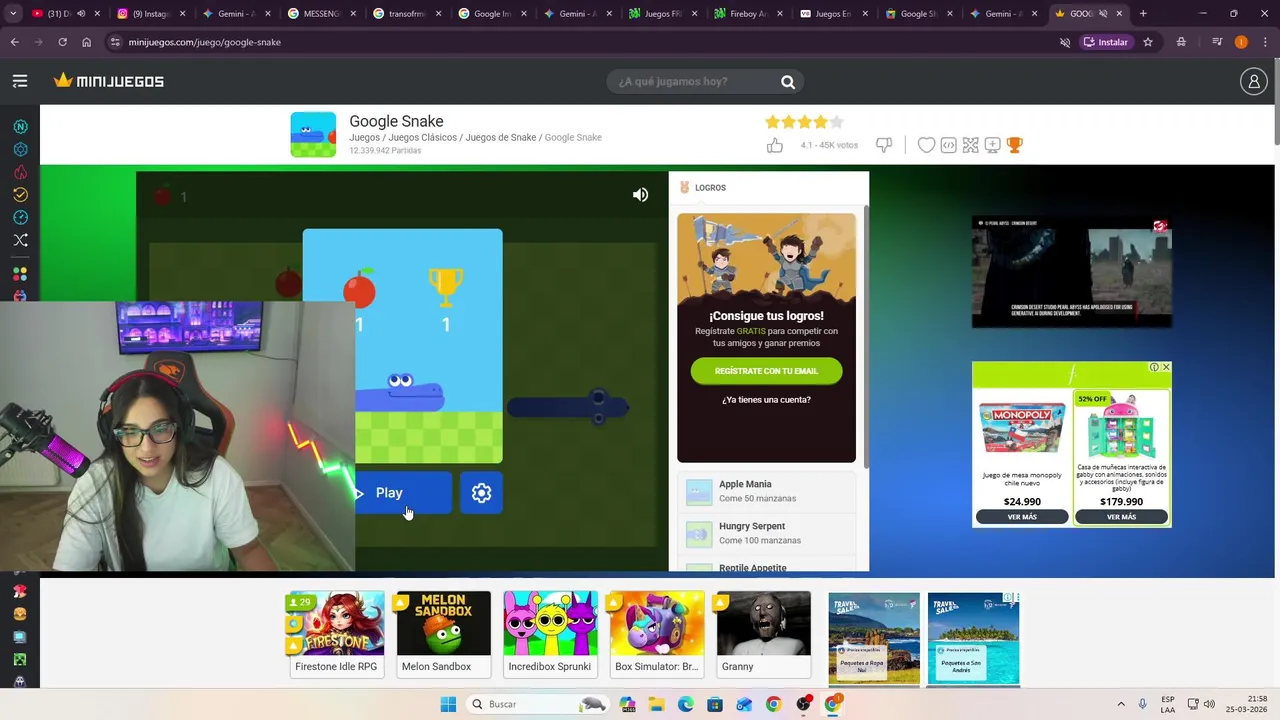
Task: Open the Juegos de Snake breadcrumb link
Action: [x=501, y=138]
